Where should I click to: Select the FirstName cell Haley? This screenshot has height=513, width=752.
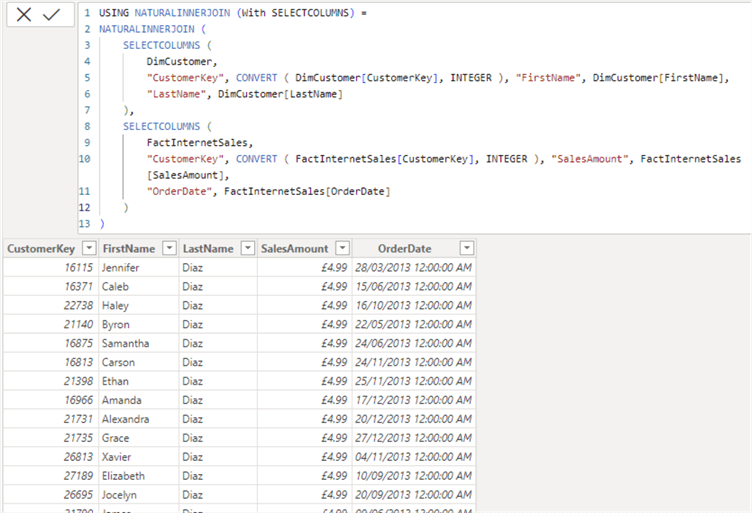(139, 305)
